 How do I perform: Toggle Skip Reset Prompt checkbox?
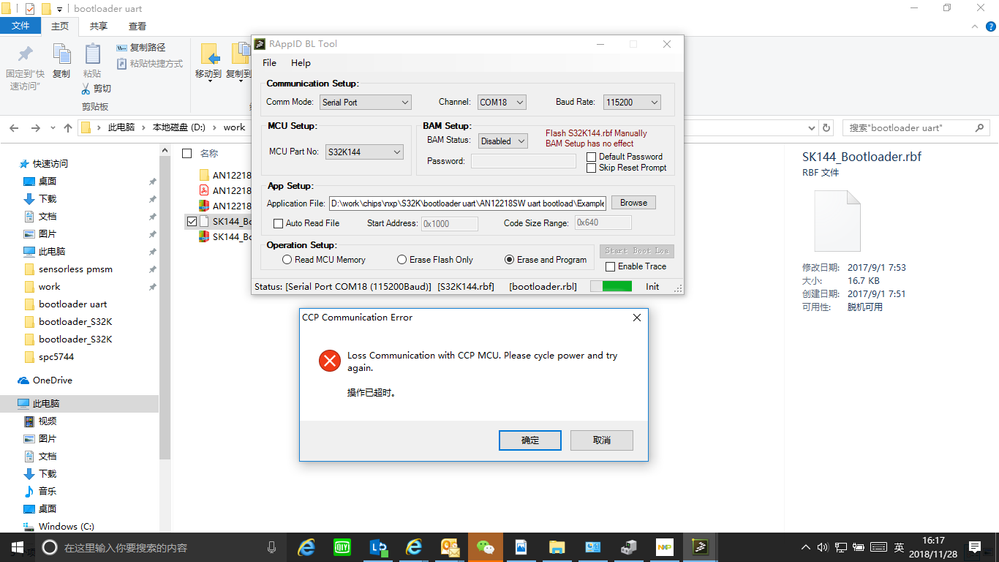click(x=591, y=168)
